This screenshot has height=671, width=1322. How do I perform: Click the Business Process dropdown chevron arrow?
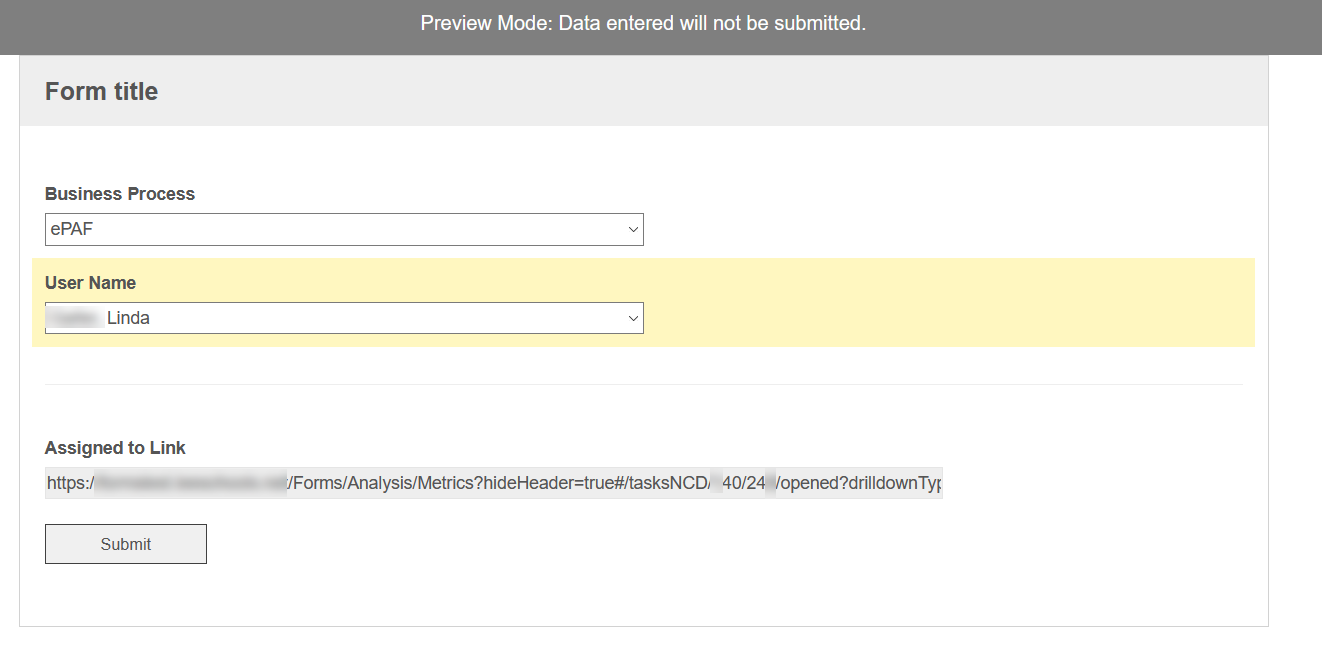click(633, 229)
